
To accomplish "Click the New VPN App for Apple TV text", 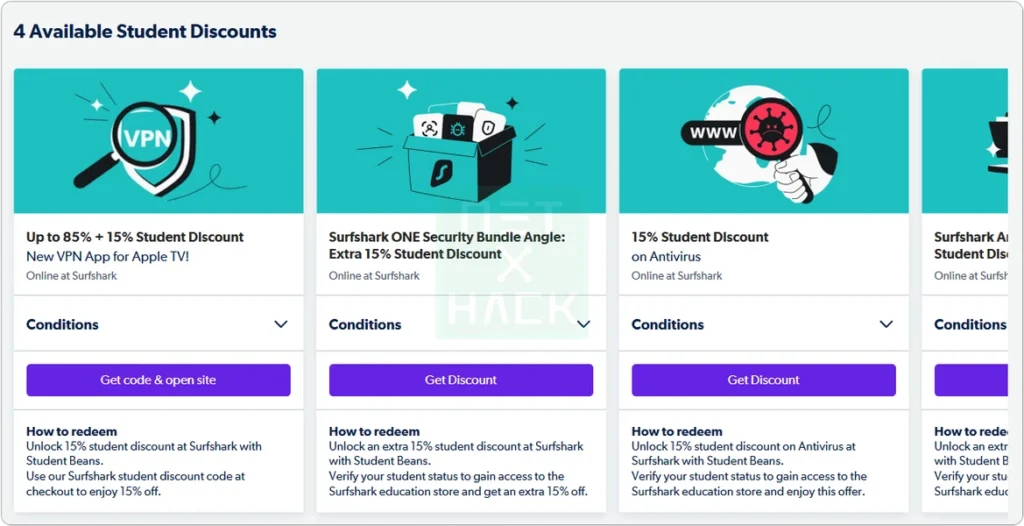I will [x=107, y=257].
